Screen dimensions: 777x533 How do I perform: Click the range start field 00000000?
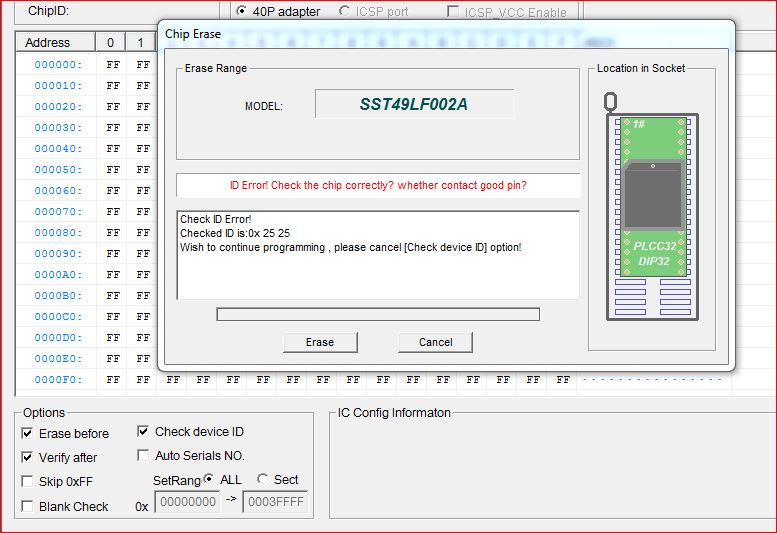coord(187,502)
